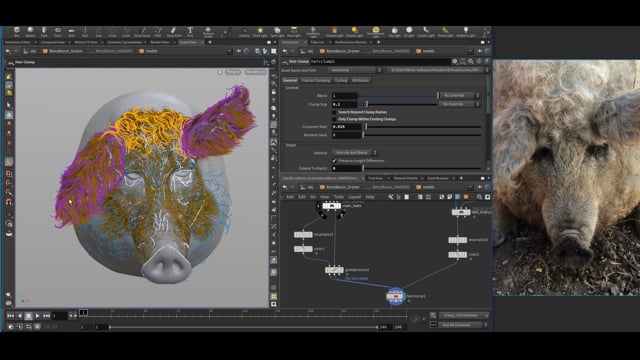
Task: Open scene view path dropdown arrow
Action: tap(229, 51)
